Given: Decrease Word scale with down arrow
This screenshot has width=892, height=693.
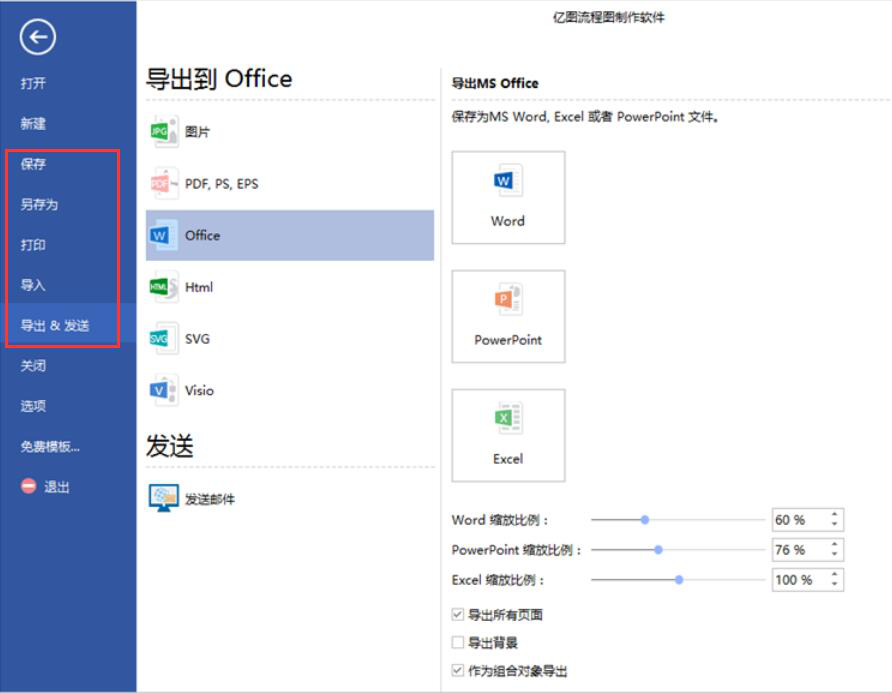Looking at the screenshot, I should tap(834, 524).
